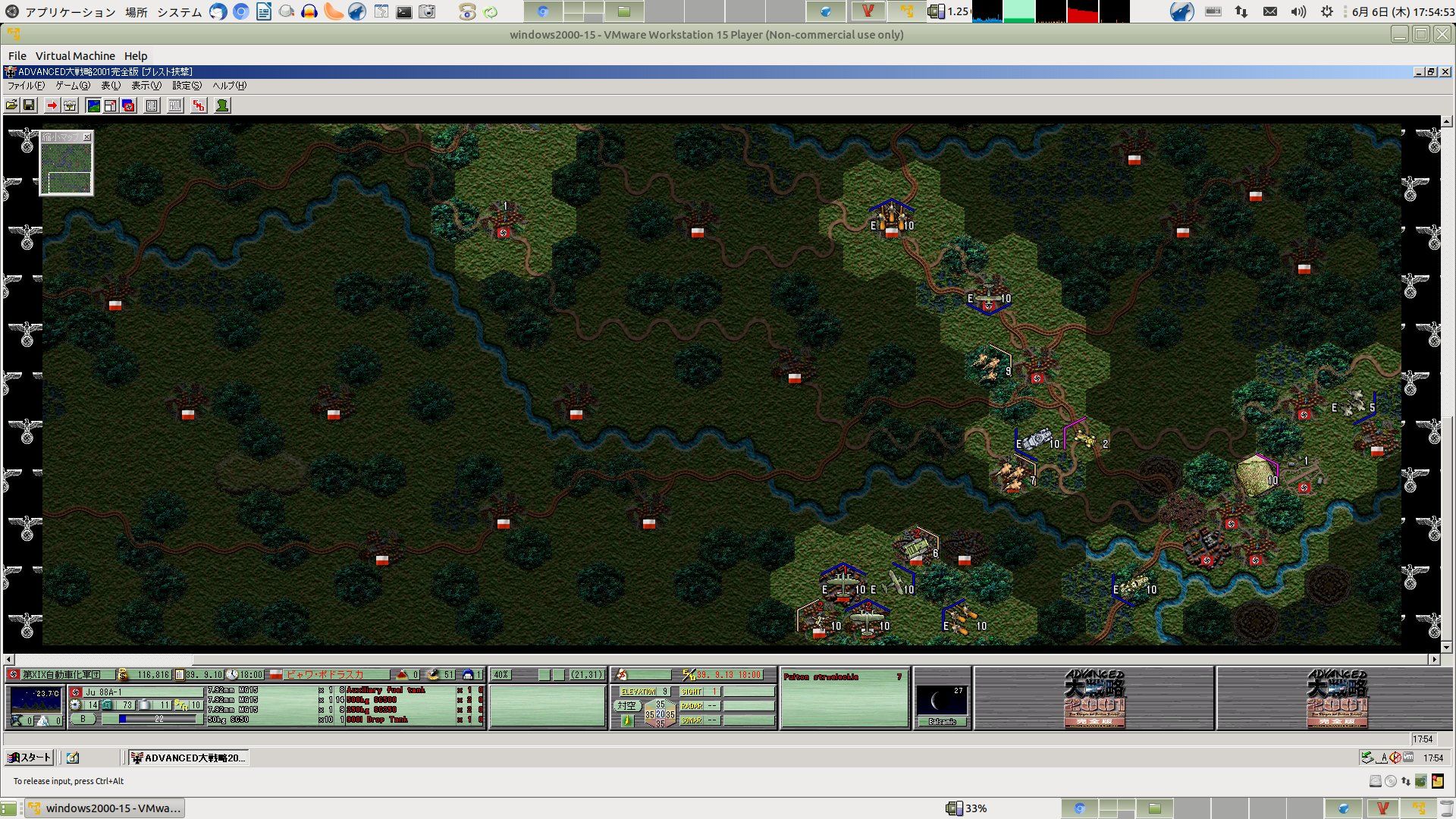The height and width of the screenshot is (819, 1456).
Task: Click the ADVANCED大戦略 taskbar button
Action: [188, 758]
